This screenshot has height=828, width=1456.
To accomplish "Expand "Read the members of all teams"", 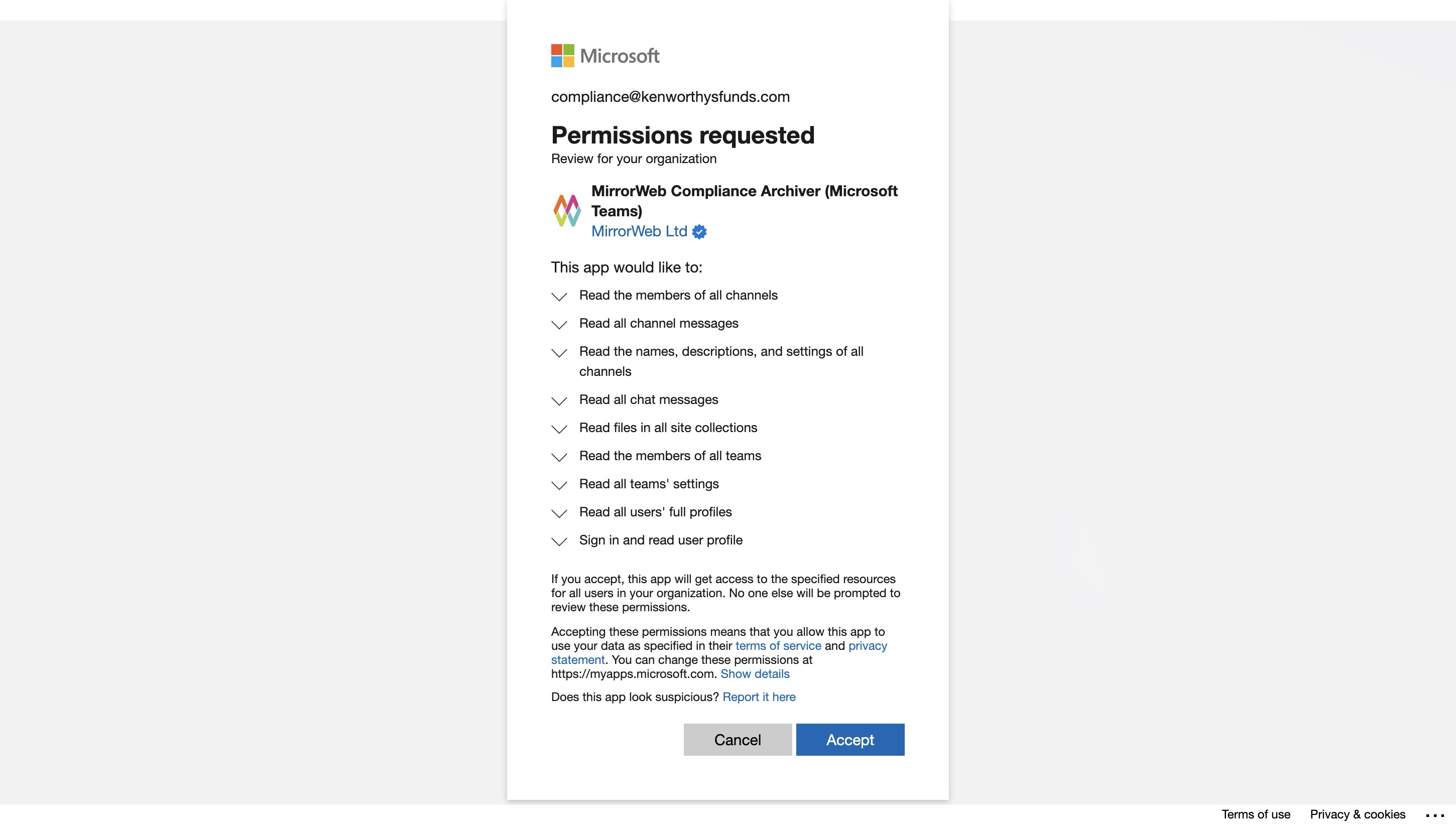I will pyautogui.click(x=559, y=457).
